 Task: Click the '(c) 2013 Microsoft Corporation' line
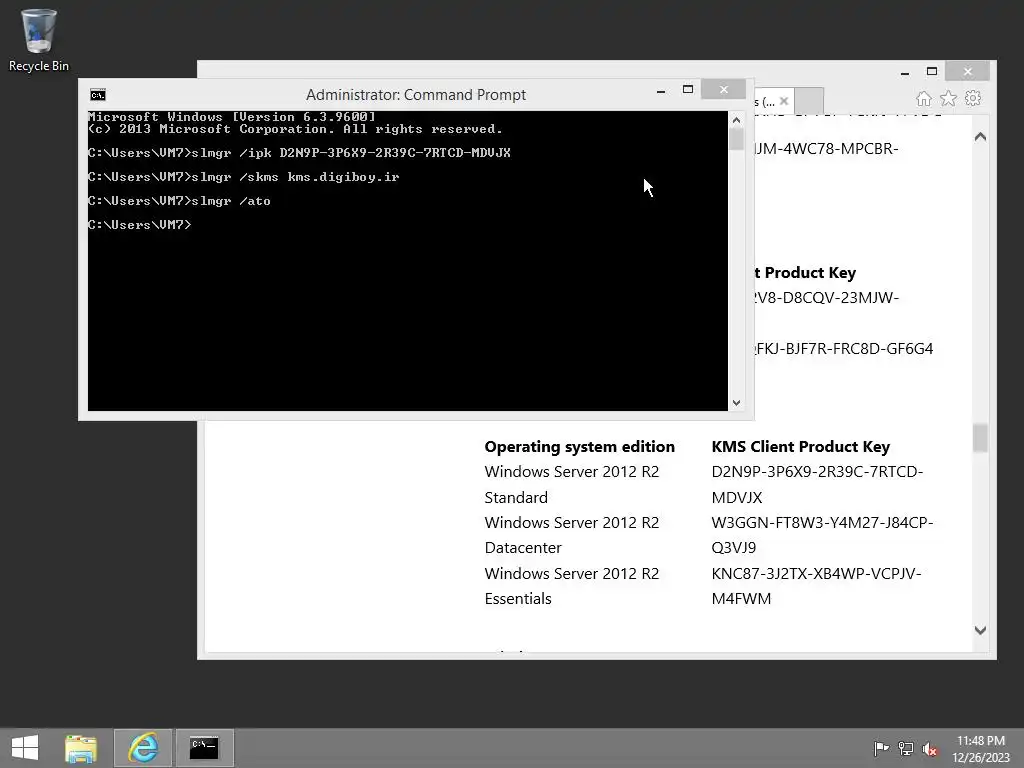[x=295, y=129]
